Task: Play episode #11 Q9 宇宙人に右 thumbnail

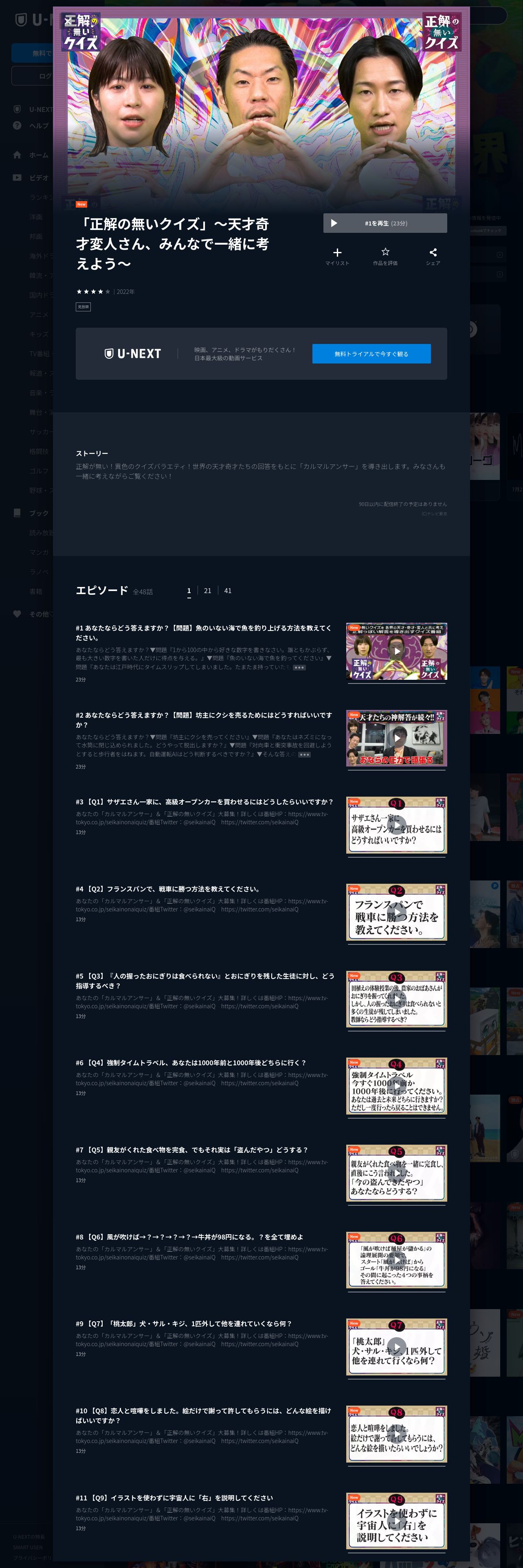Action: click(x=396, y=1521)
